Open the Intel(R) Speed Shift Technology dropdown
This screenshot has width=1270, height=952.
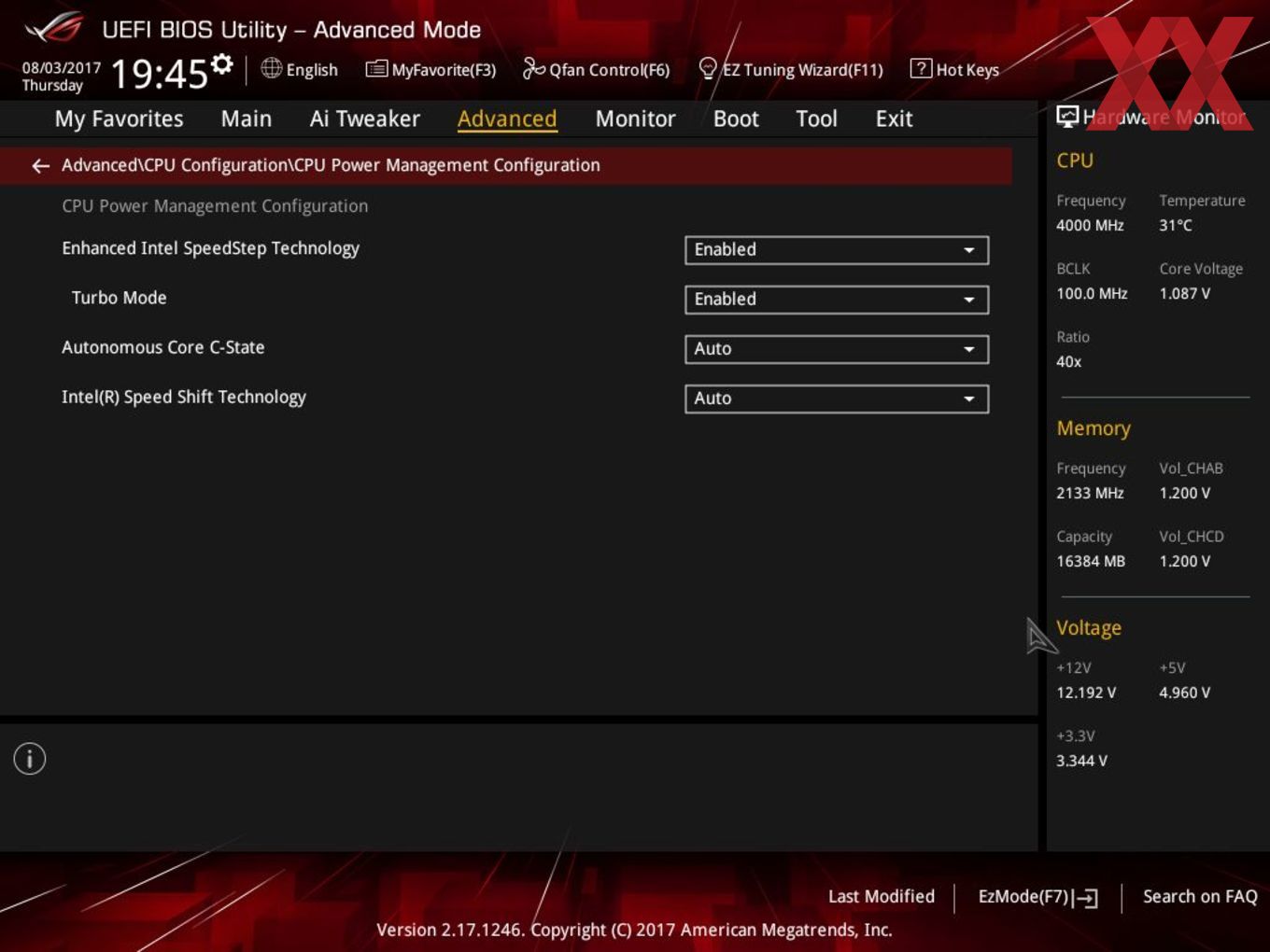coord(837,399)
